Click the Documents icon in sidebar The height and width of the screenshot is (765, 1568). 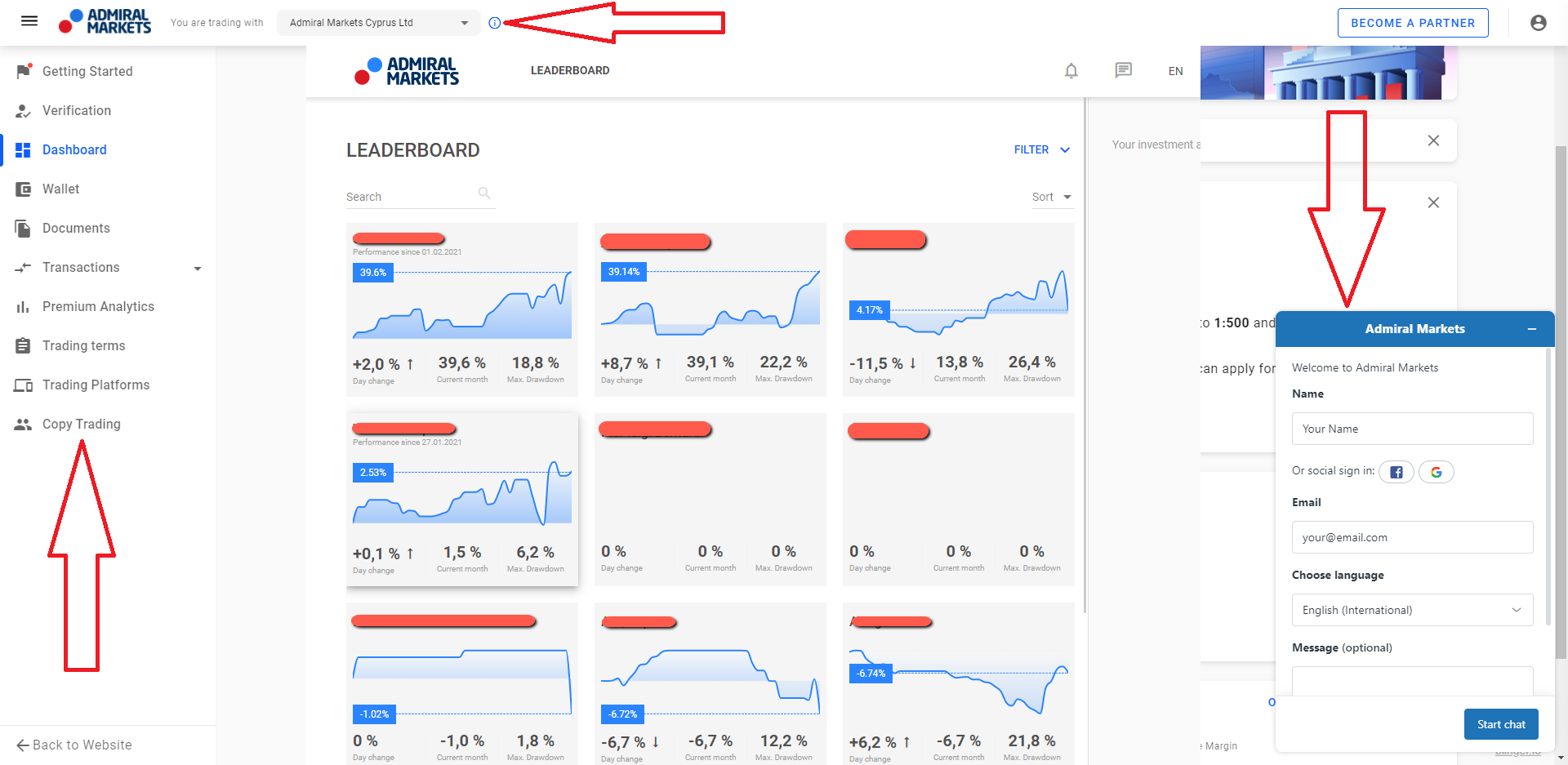pos(24,228)
